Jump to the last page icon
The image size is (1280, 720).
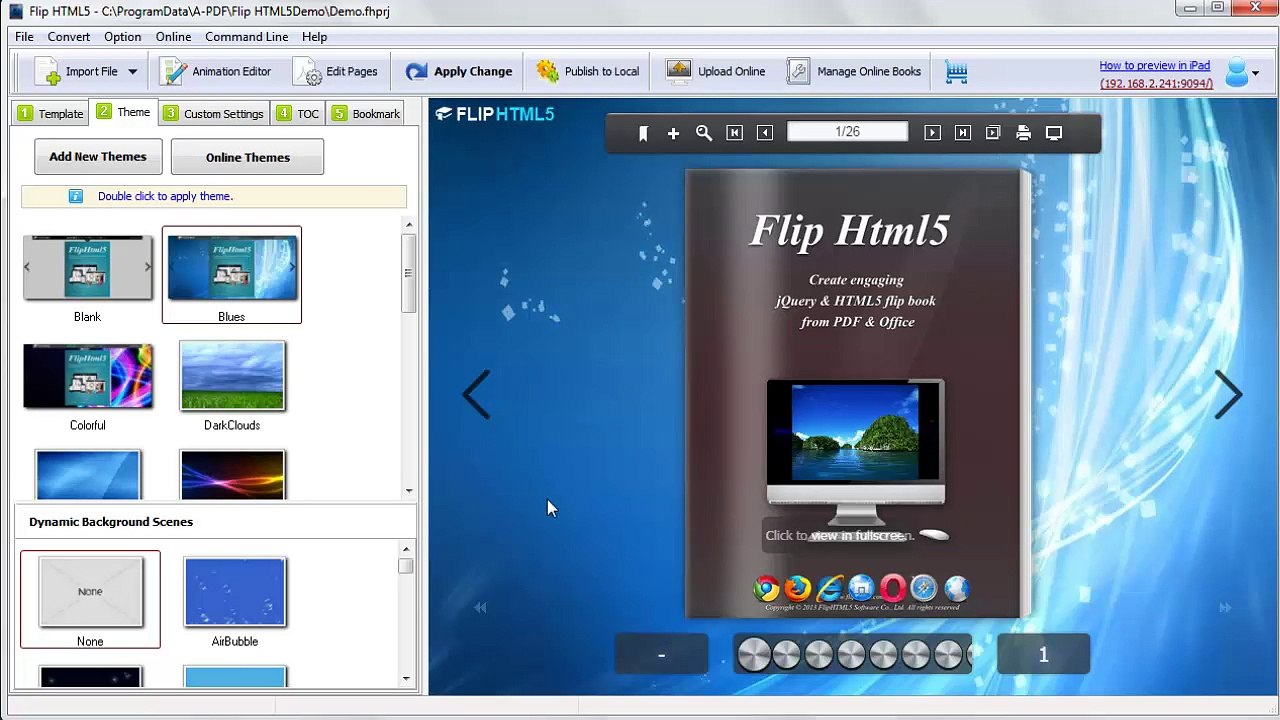tap(962, 133)
